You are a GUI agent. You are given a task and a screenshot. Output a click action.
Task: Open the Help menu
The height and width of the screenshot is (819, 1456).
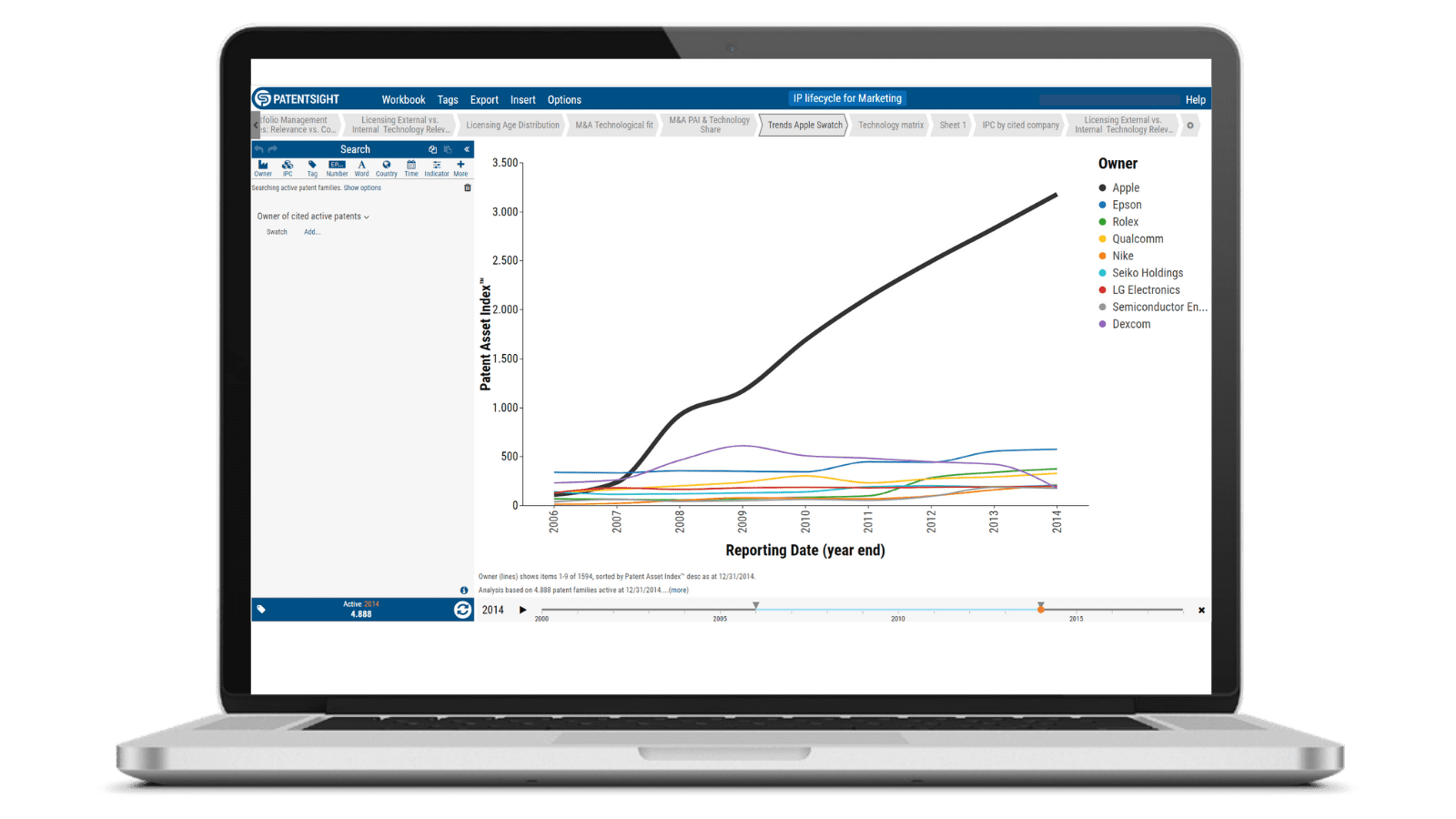[1196, 100]
